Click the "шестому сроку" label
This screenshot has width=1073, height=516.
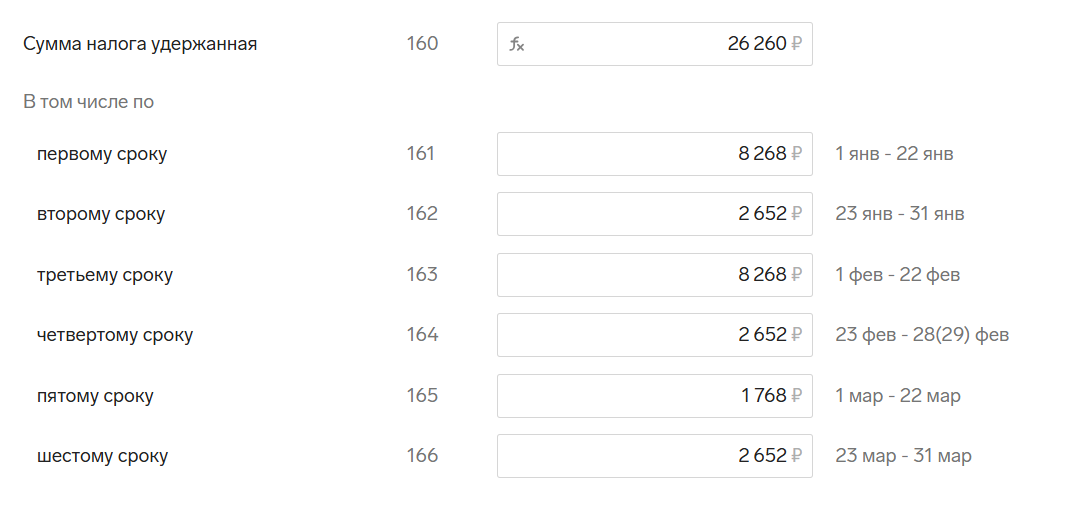[102, 456]
